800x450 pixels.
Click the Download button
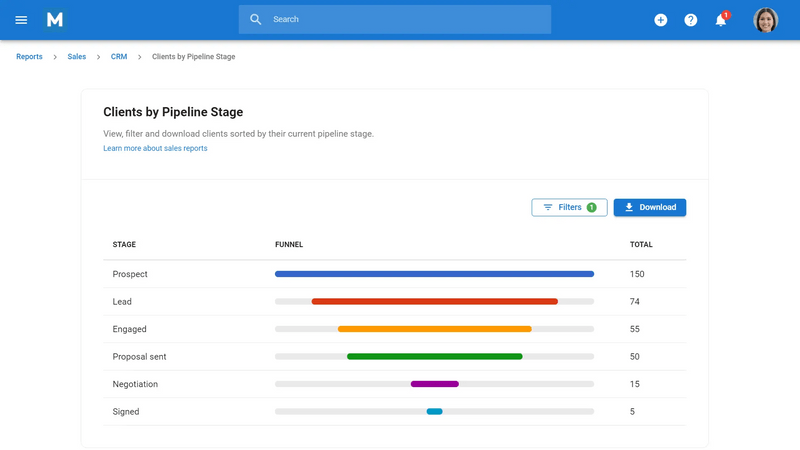[x=649, y=207]
